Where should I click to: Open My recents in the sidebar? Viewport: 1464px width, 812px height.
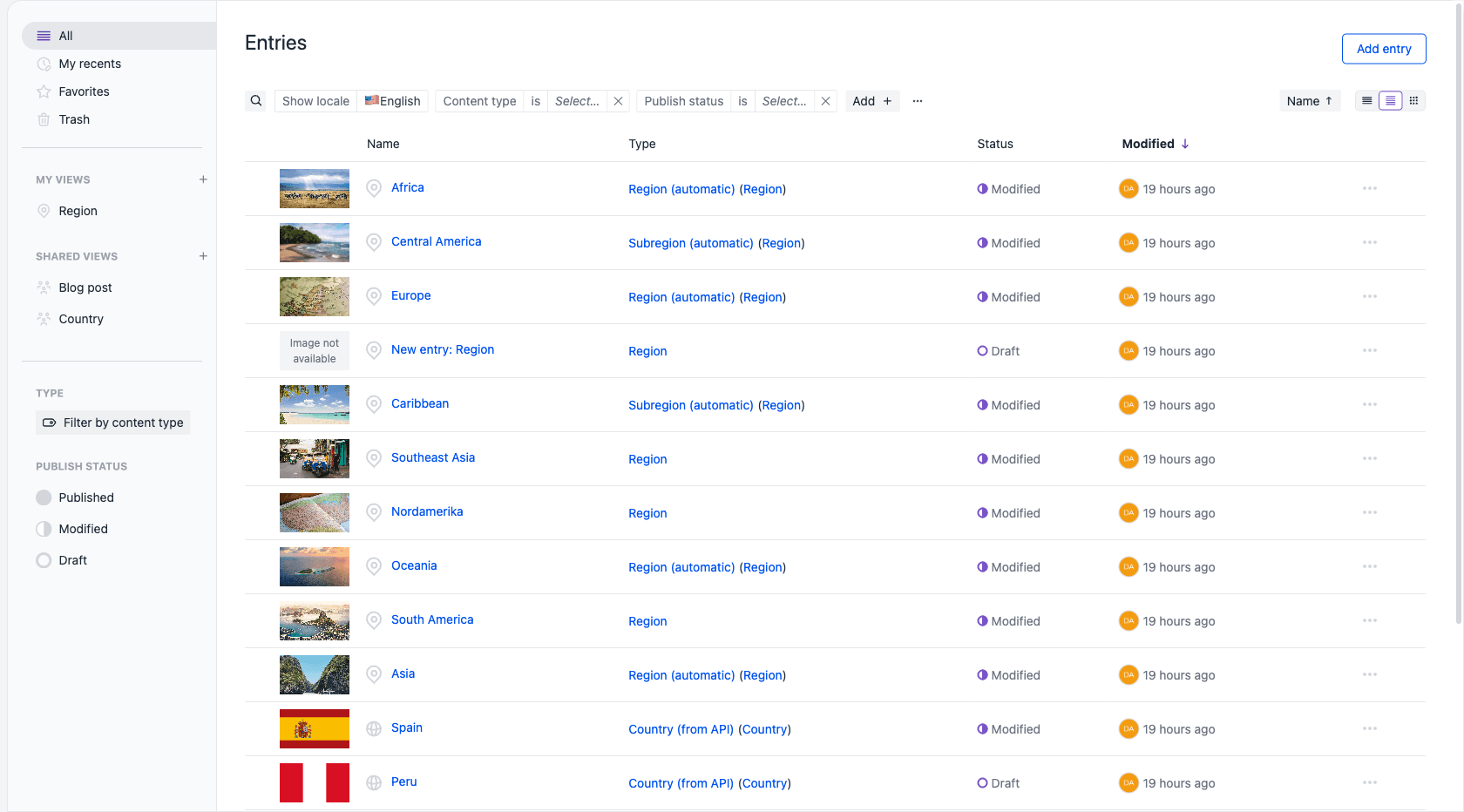coord(90,64)
